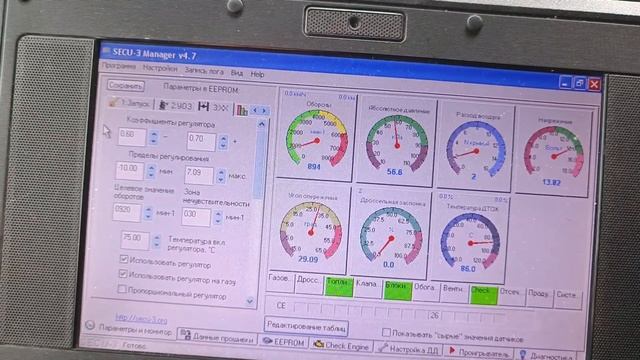Click the tab strip left scroll arrow
The height and width of the screenshot is (360, 640).
click(x=255, y=110)
